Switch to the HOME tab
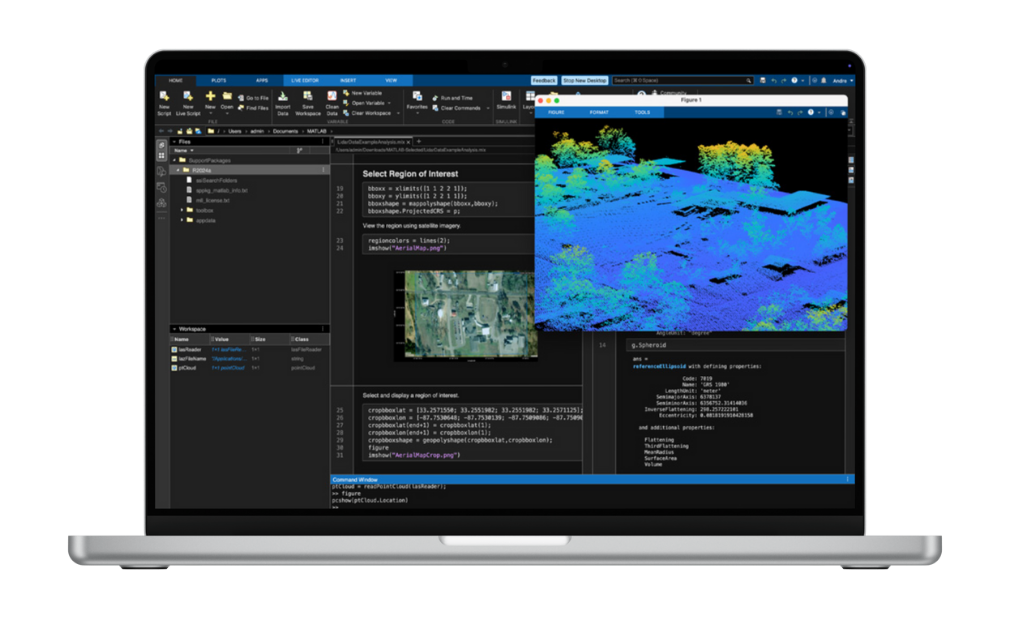Image resolution: width=1010 pixels, height=618 pixels. coord(176,81)
